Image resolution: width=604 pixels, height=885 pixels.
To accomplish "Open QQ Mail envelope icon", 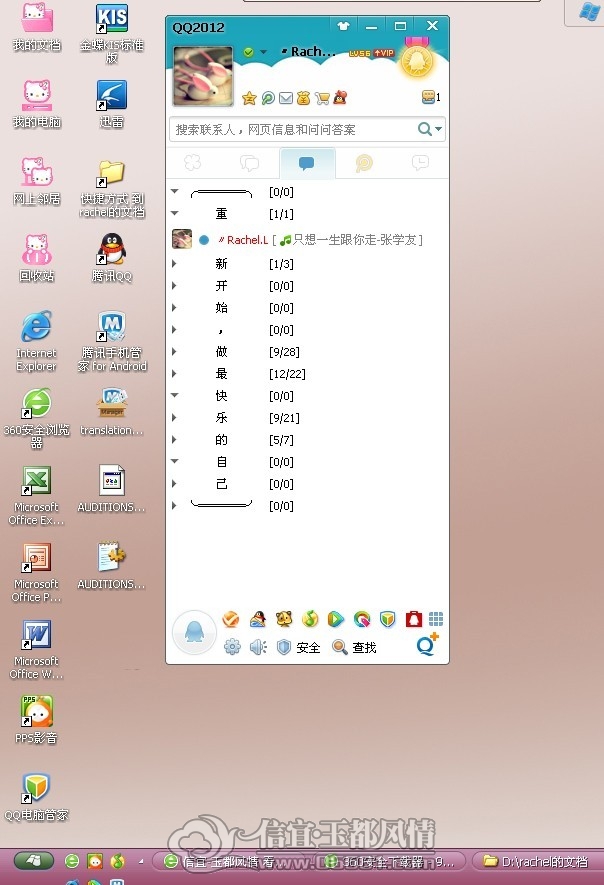I will [286, 98].
